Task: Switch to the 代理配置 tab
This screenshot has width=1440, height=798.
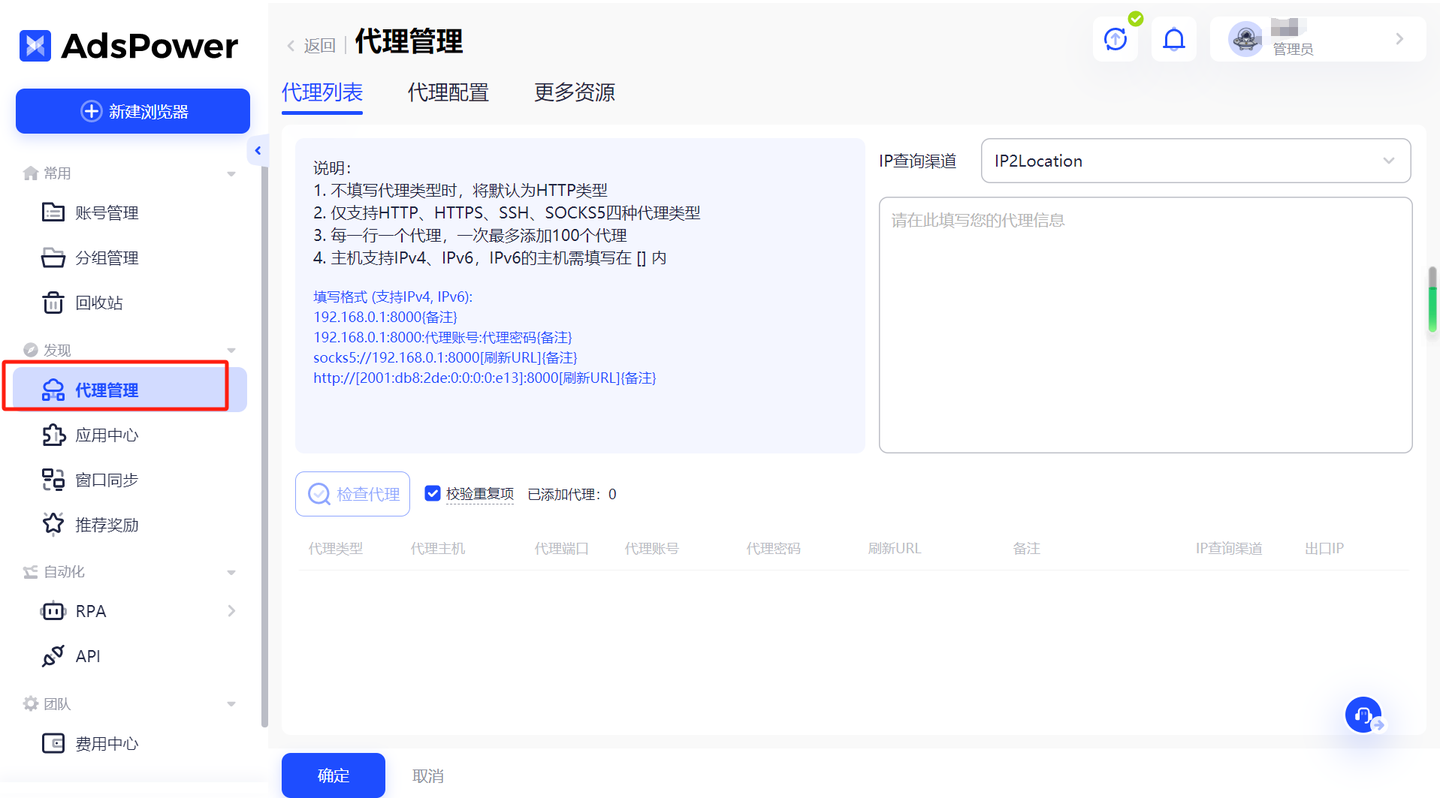Action: click(x=447, y=91)
